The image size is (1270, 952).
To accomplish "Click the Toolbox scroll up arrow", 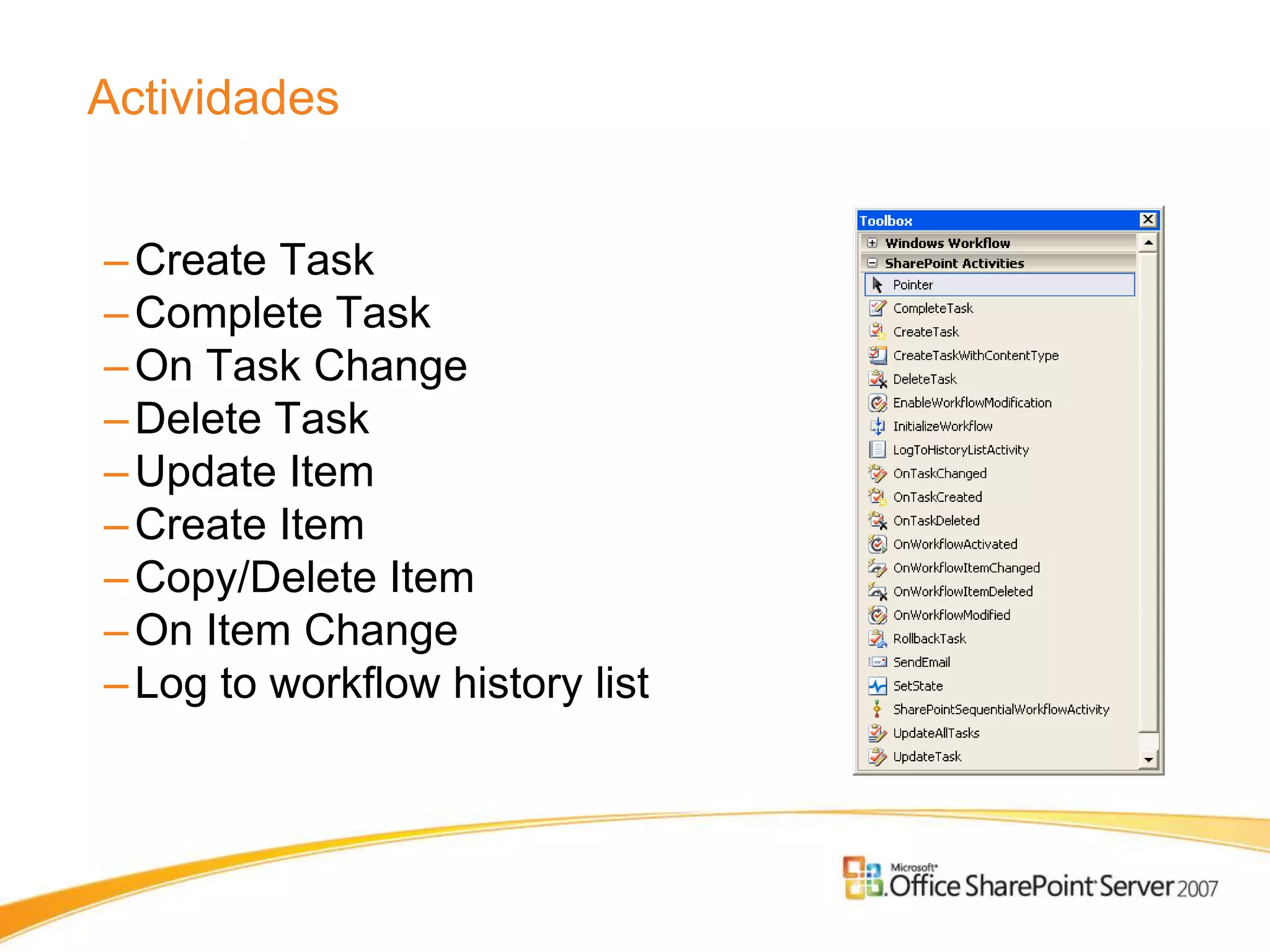I will pyautogui.click(x=1148, y=243).
